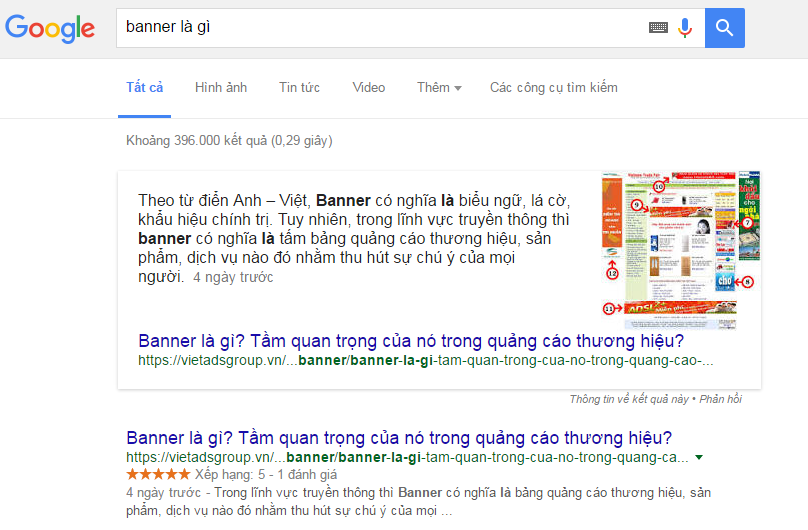Open the featured snippet's title link
The width and height of the screenshot is (808, 530).
click(411, 340)
